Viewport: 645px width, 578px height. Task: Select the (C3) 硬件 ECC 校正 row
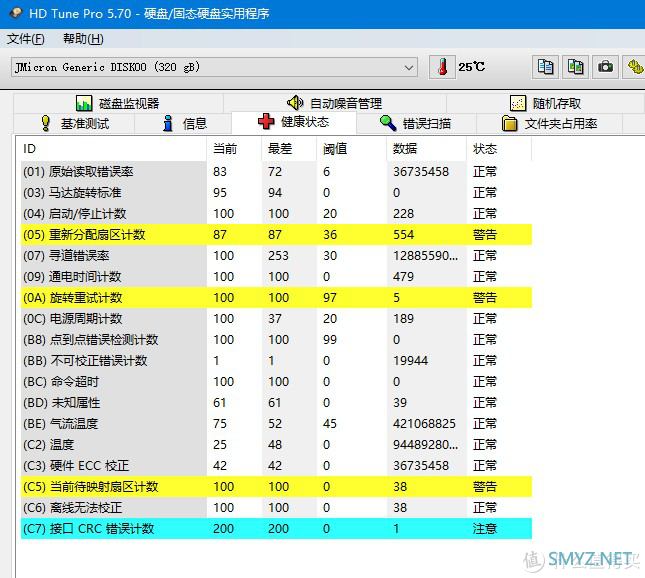pyautogui.click(x=276, y=465)
